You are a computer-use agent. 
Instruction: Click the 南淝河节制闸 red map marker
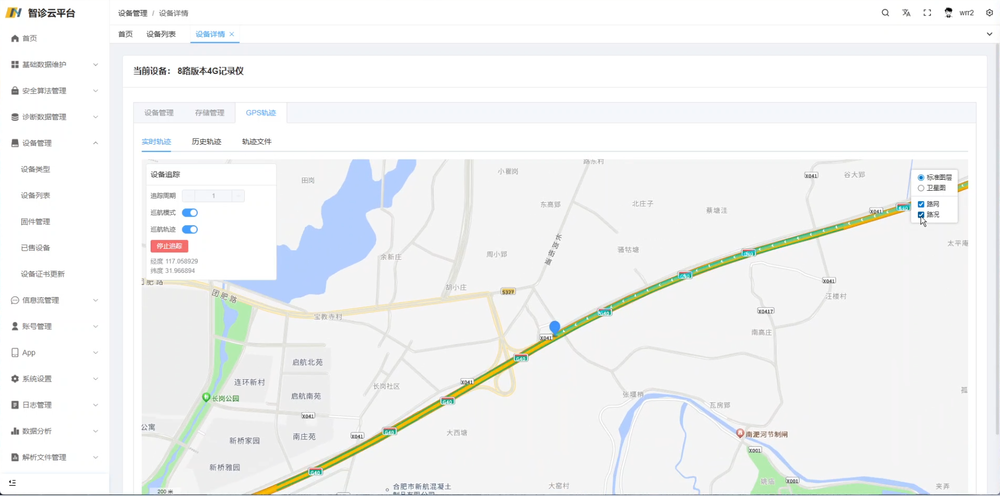click(x=740, y=433)
